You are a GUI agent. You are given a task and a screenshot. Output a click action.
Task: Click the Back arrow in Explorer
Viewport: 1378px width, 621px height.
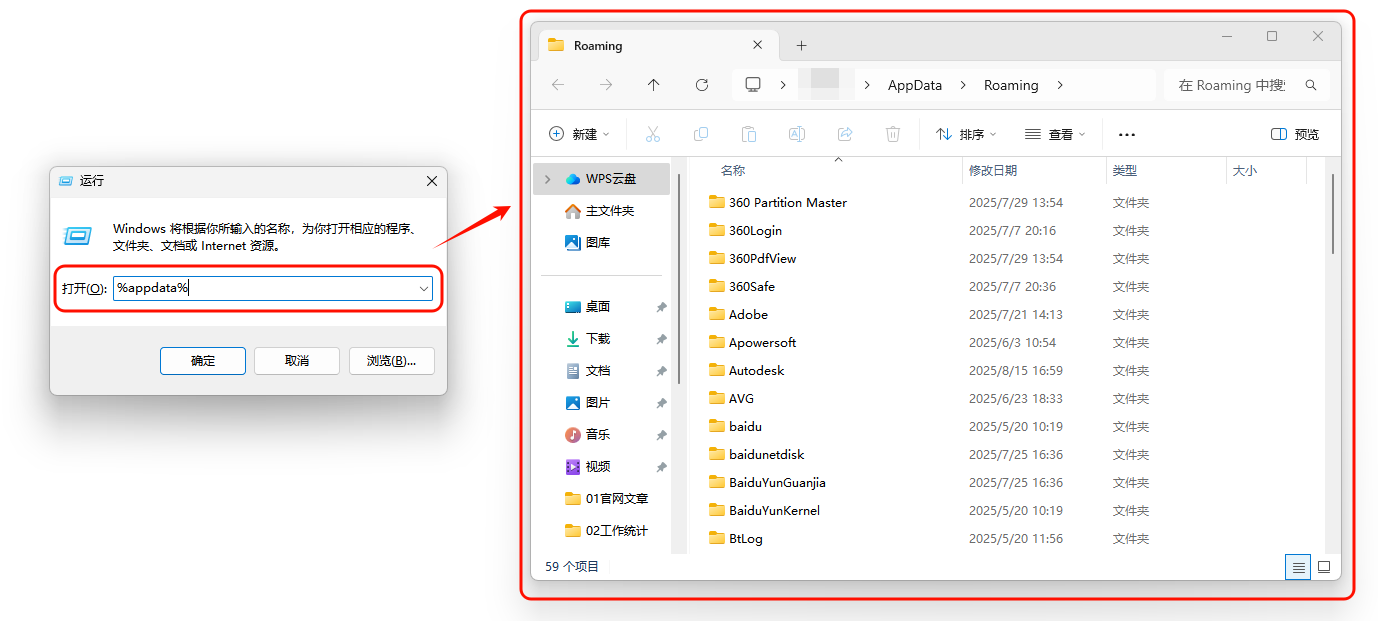click(x=558, y=85)
